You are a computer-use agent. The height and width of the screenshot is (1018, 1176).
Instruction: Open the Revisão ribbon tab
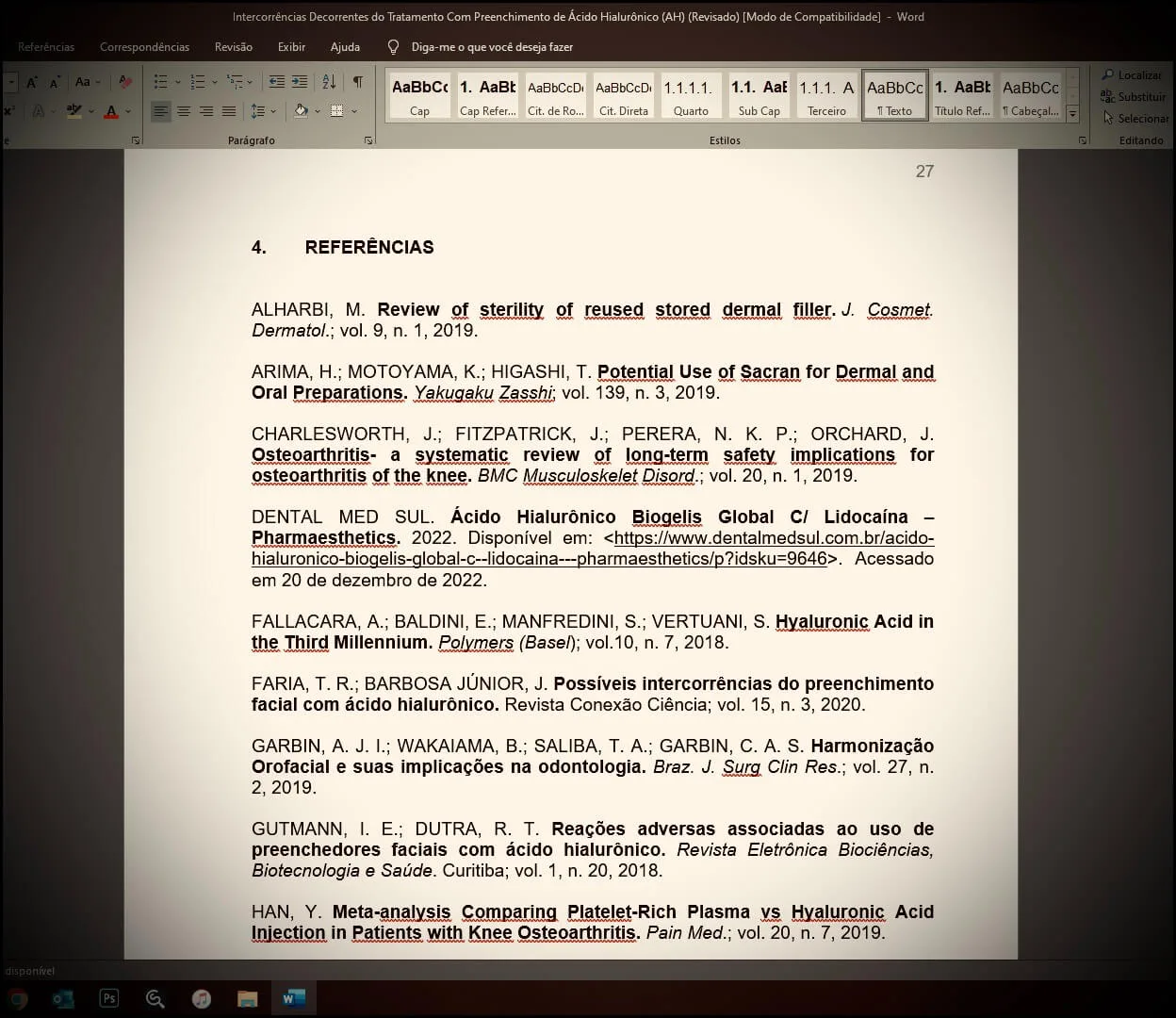[x=233, y=47]
